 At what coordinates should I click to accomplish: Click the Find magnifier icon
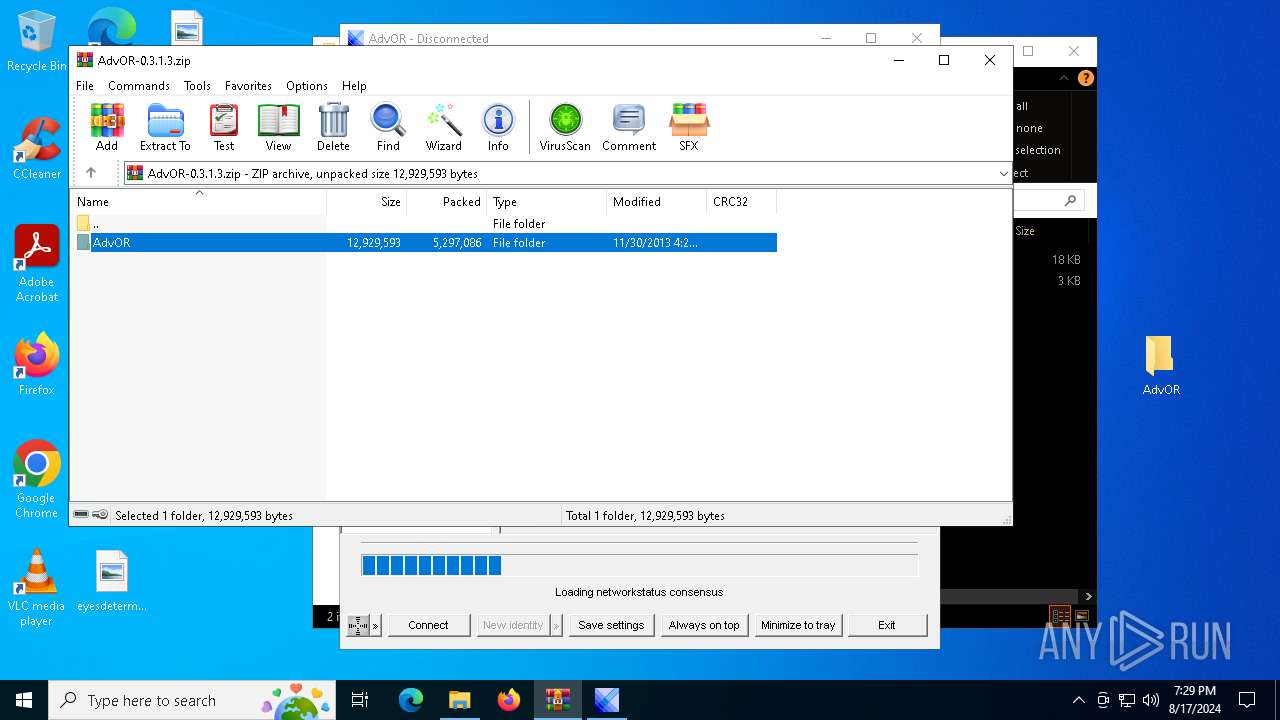[388, 127]
